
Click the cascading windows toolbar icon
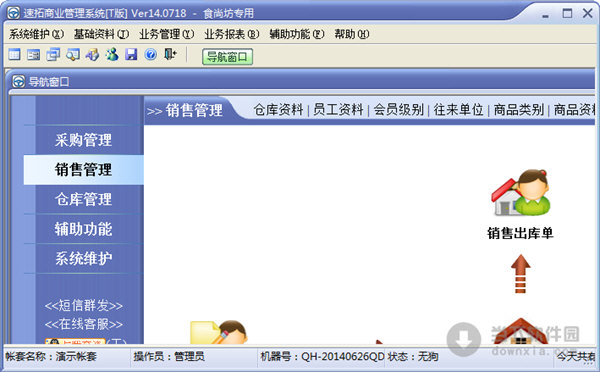click(x=53, y=55)
